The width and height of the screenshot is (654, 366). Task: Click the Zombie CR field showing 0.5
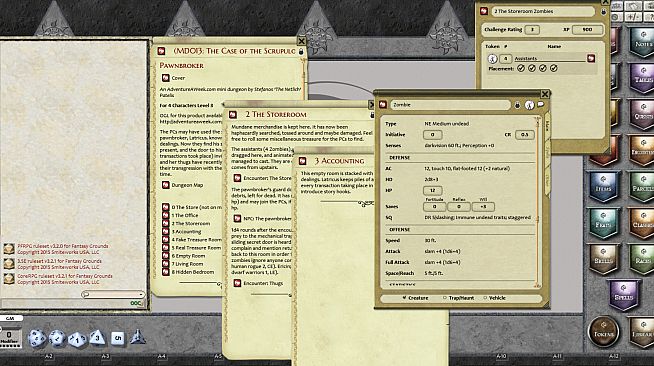525,135
